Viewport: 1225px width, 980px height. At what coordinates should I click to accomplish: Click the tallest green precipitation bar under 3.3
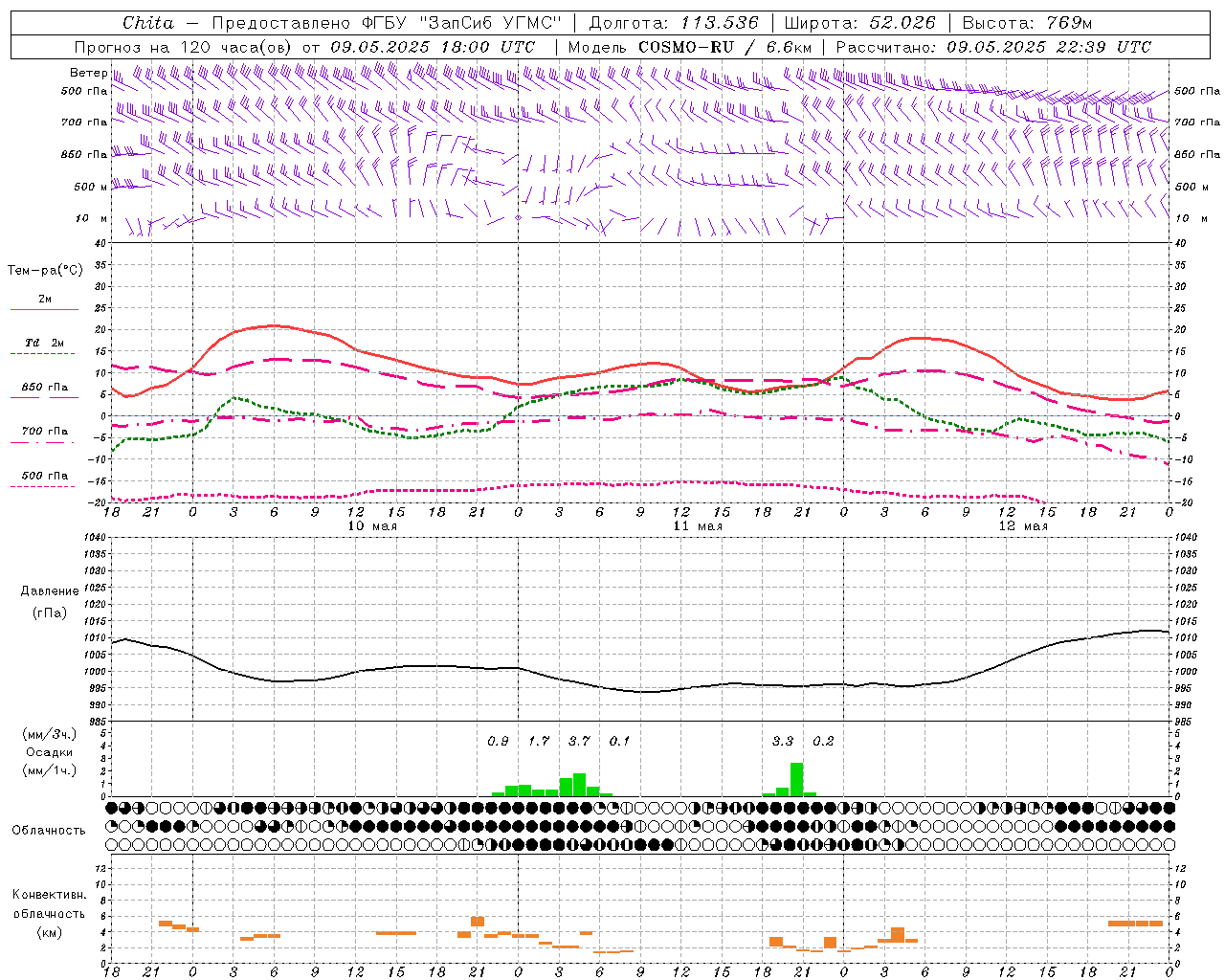pos(796,779)
